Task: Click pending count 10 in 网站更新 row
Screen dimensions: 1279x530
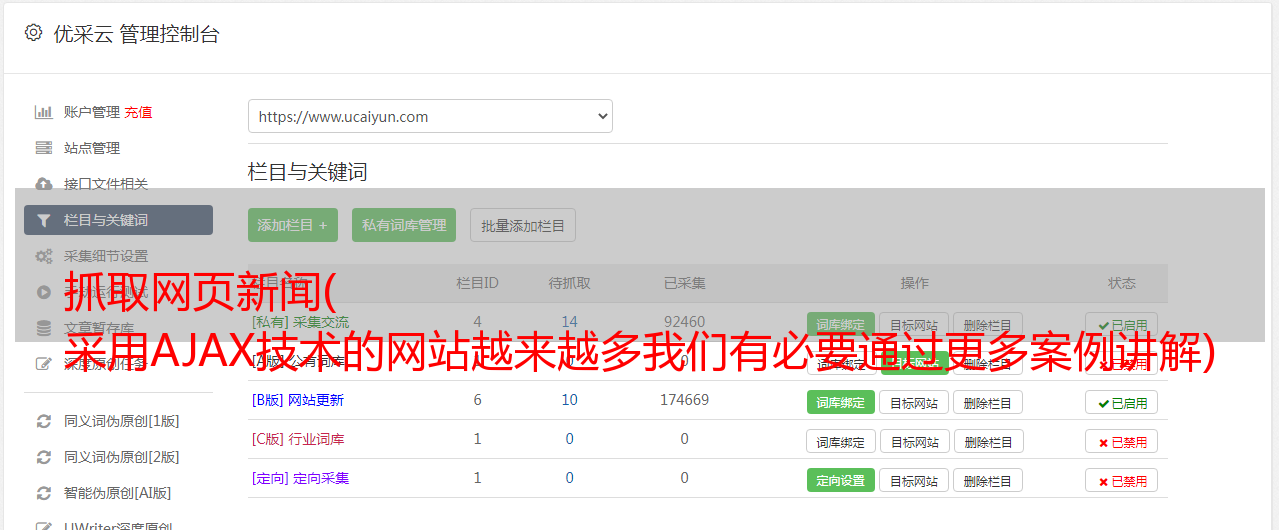Action: [x=570, y=400]
